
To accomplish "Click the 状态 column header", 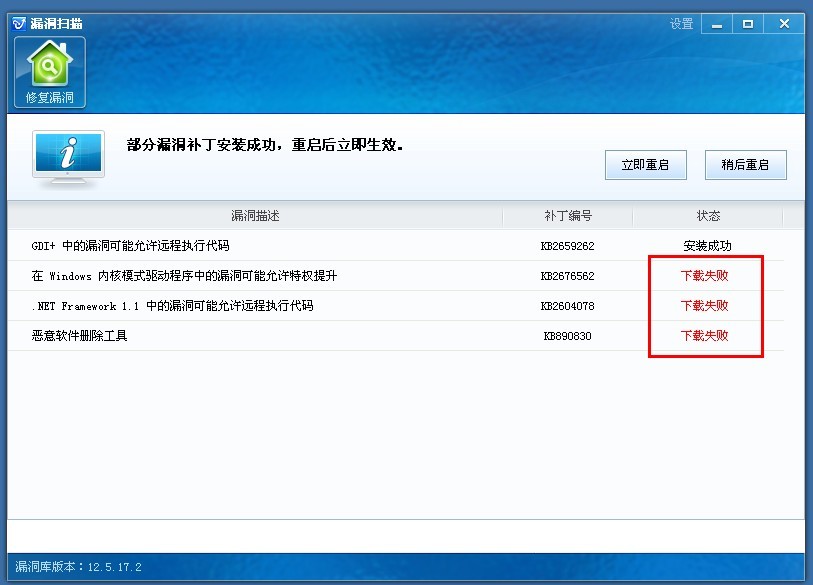I will (706, 215).
